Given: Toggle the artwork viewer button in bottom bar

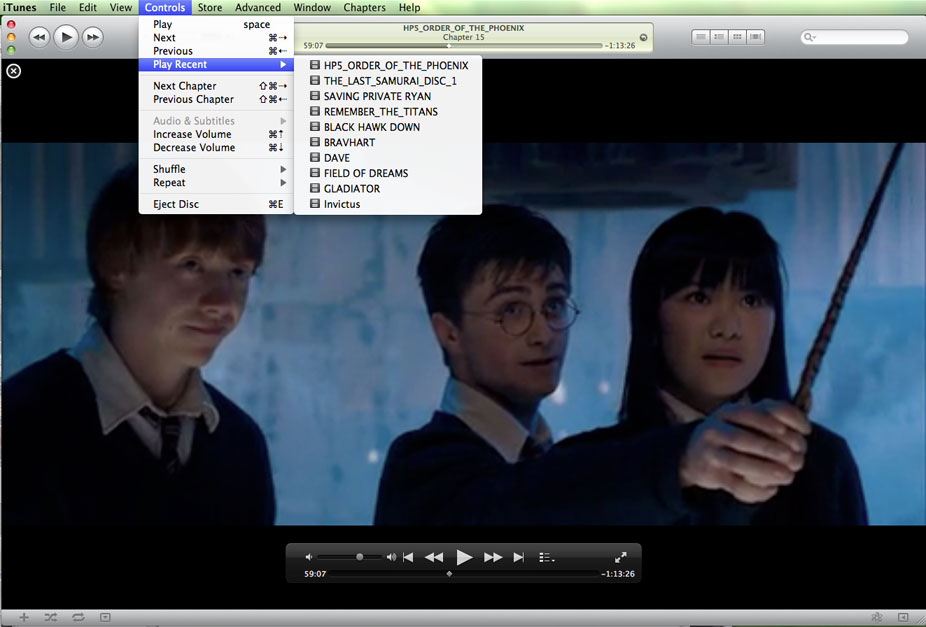Looking at the screenshot, I should point(105,617).
